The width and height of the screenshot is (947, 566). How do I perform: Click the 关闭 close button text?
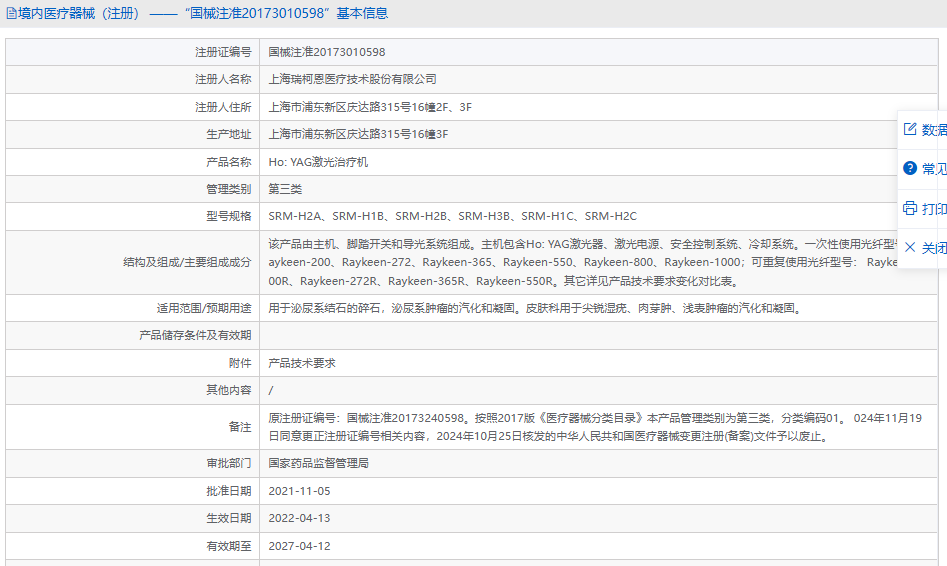click(934, 248)
